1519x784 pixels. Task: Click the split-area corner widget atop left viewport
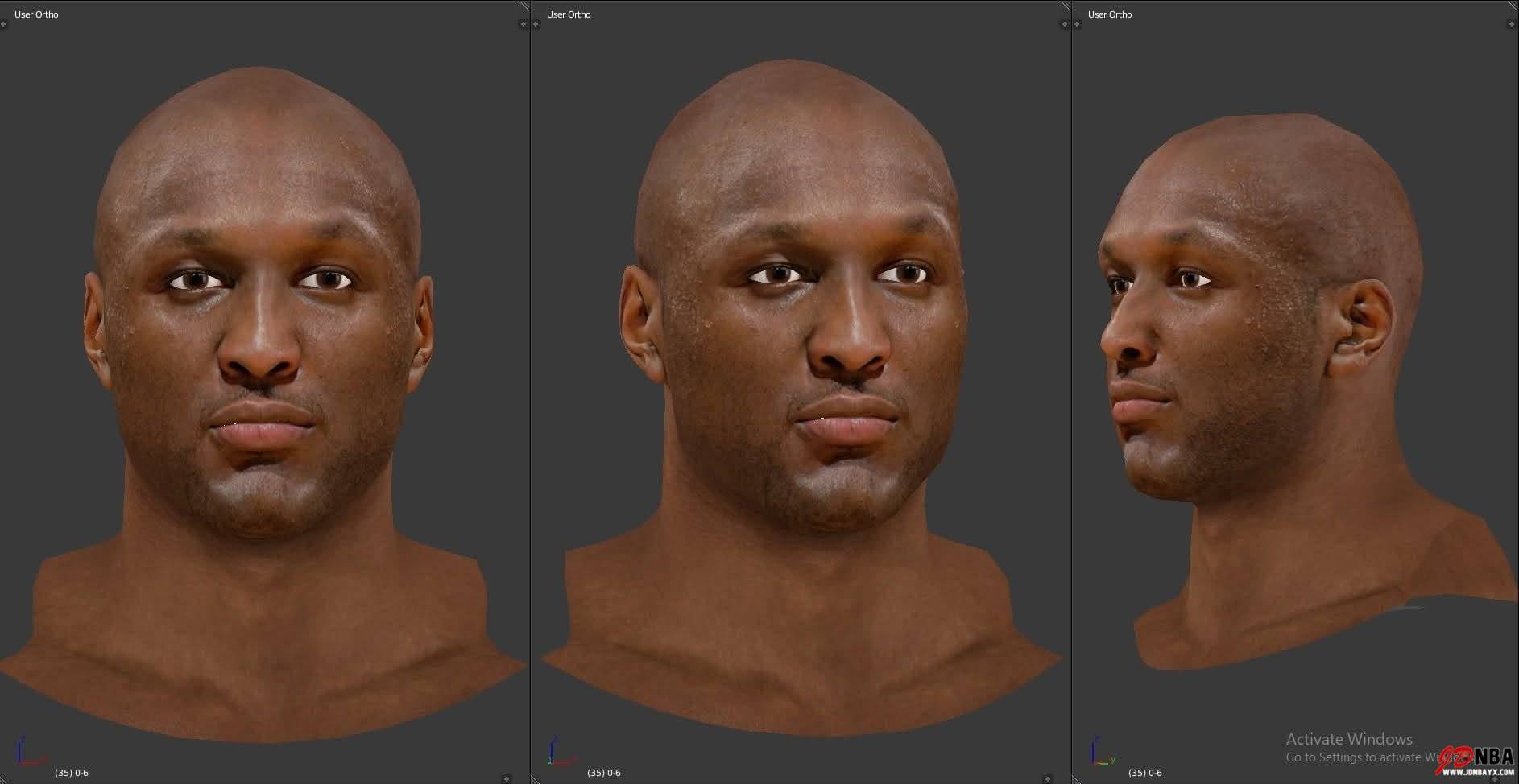(x=524, y=6)
